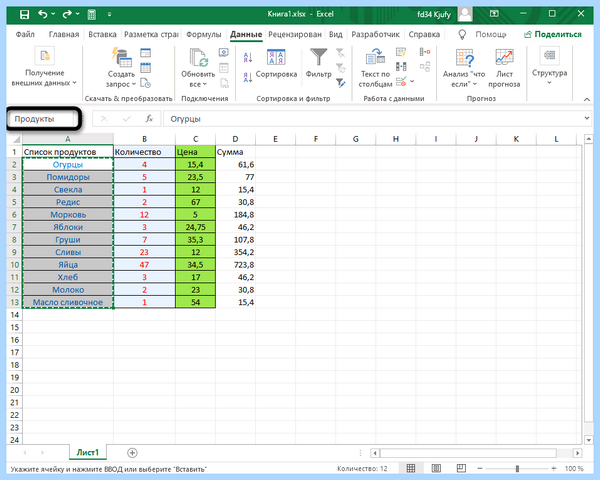Open What-If Analysis (Анализ что если)
This screenshot has width=600, height=480.
point(464,68)
